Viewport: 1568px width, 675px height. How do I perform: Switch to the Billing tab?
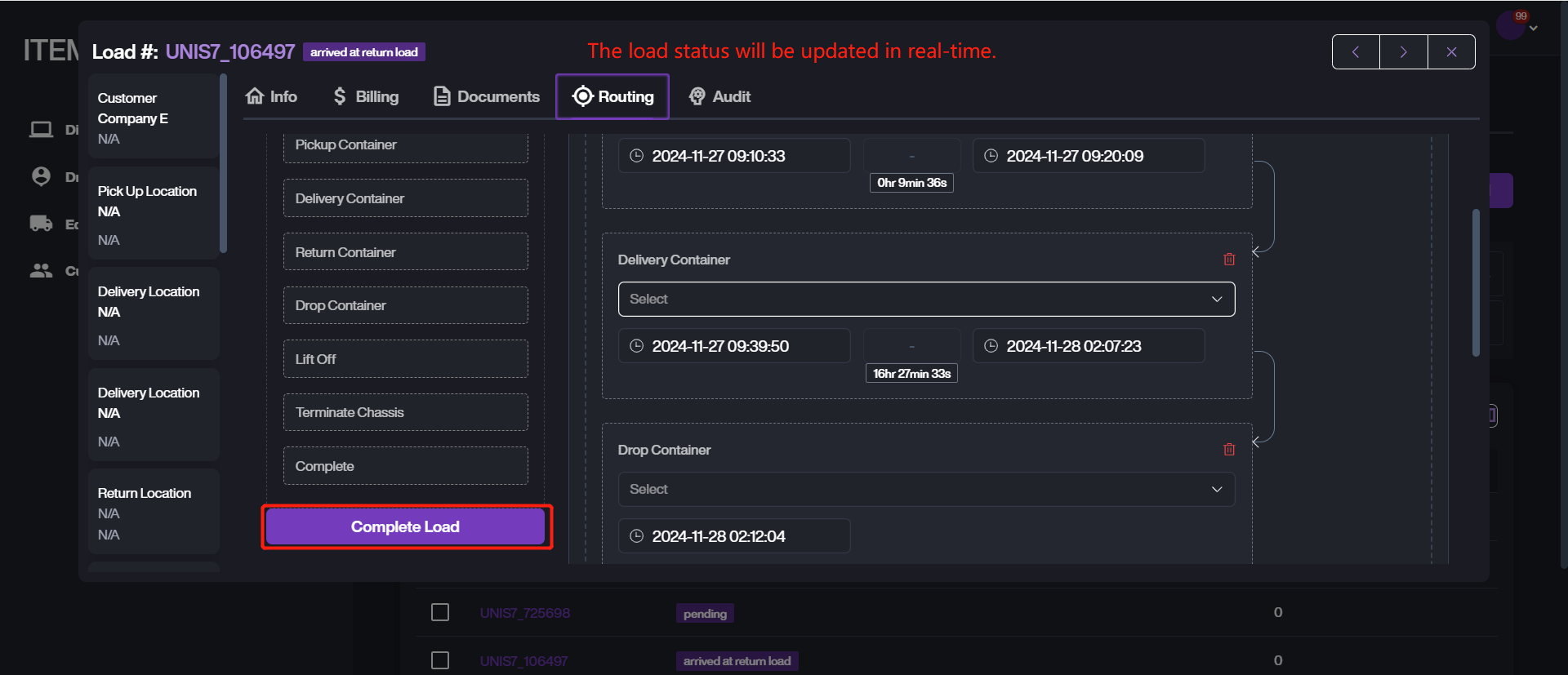[366, 96]
